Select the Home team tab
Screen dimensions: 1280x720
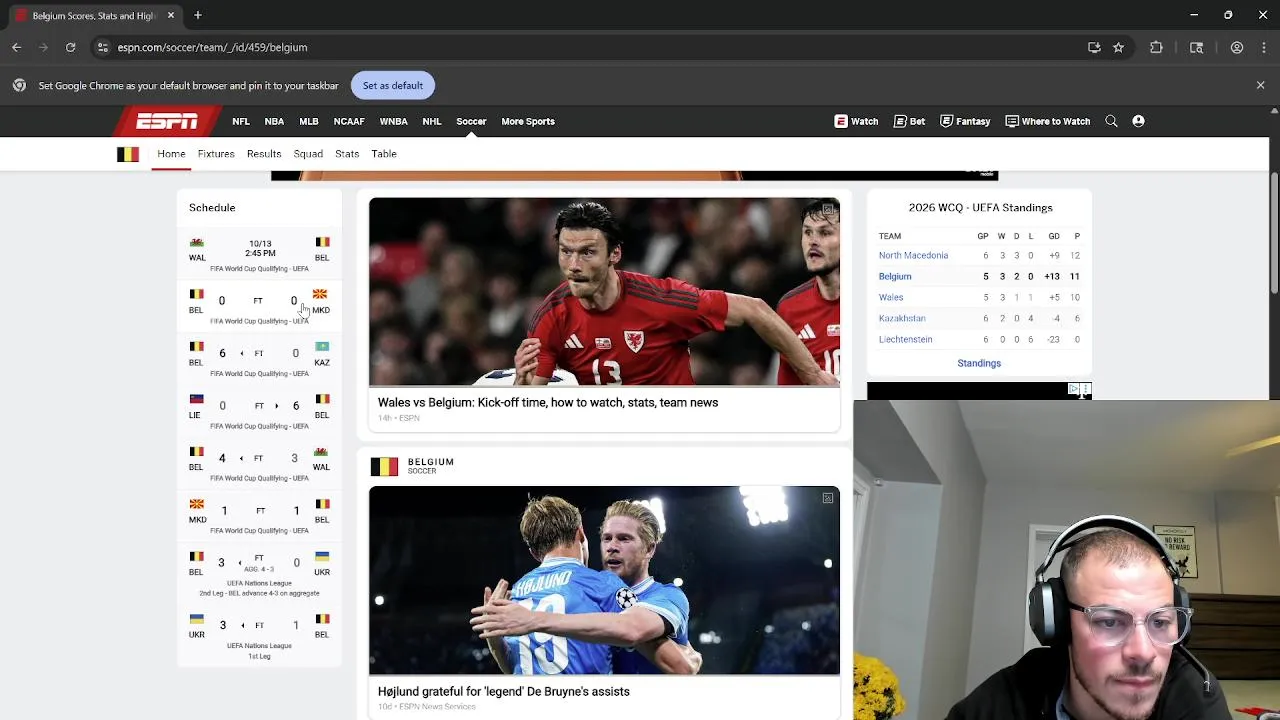(171, 154)
